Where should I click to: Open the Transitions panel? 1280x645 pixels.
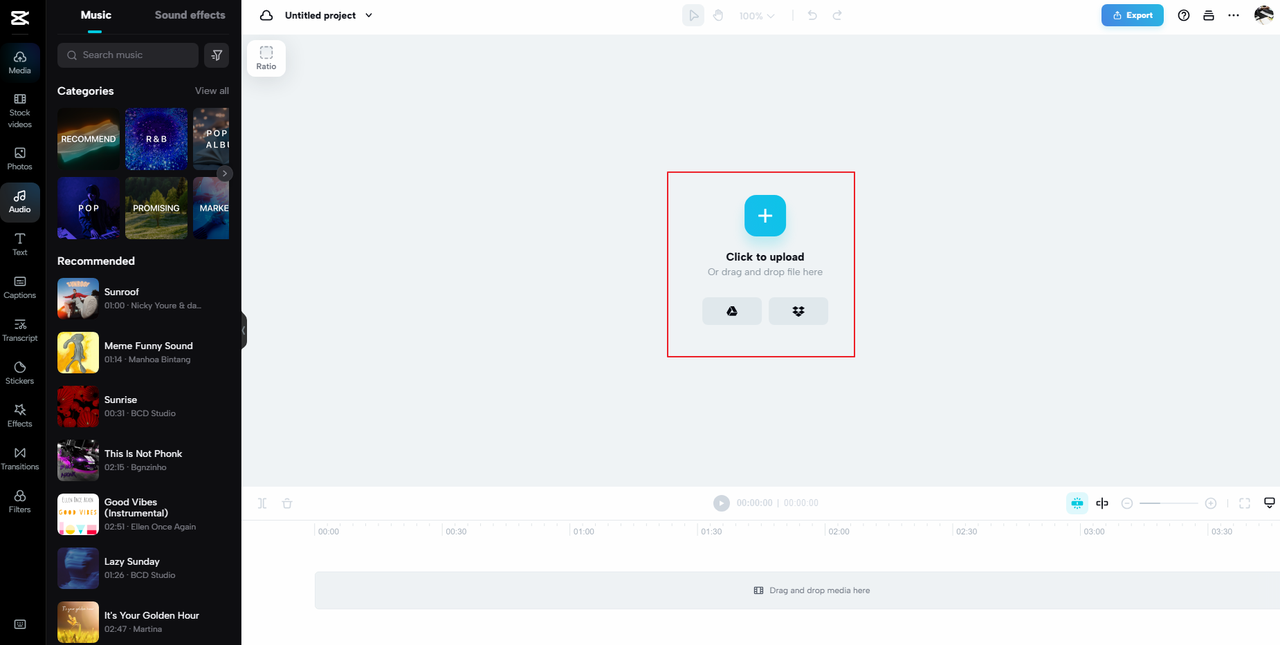click(20, 458)
